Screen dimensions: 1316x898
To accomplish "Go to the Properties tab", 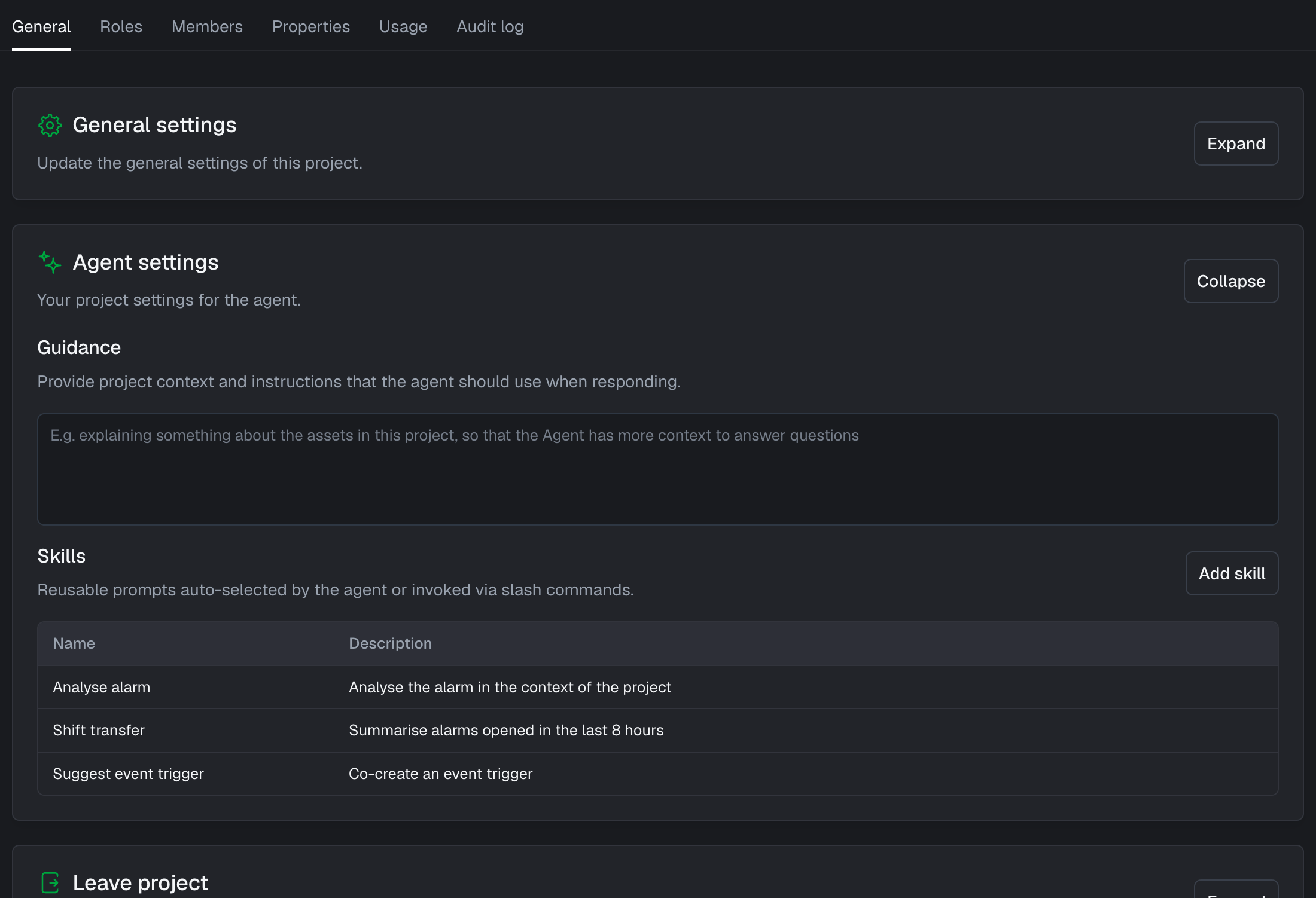I will click(311, 26).
